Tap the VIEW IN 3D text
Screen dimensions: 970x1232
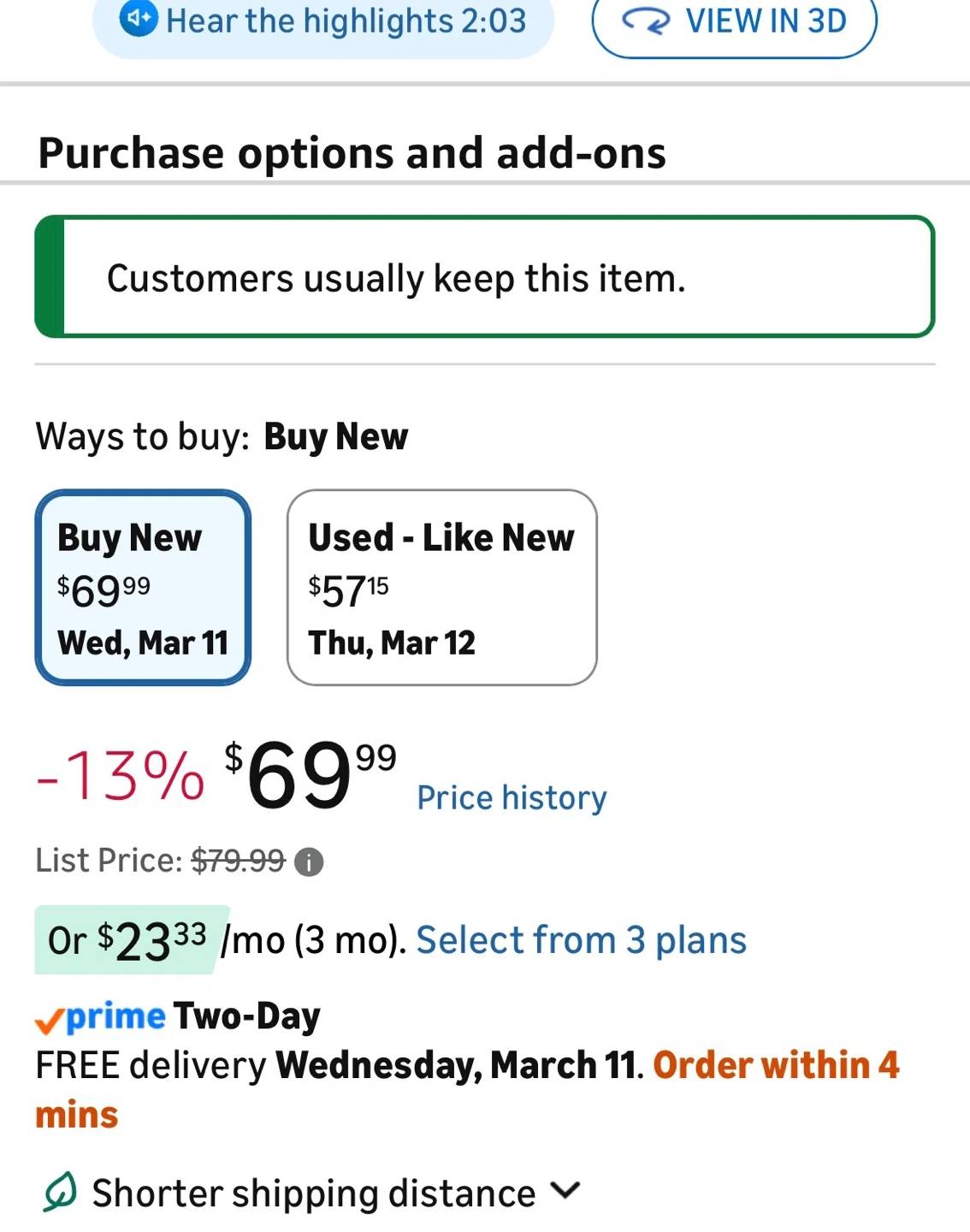click(766, 21)
